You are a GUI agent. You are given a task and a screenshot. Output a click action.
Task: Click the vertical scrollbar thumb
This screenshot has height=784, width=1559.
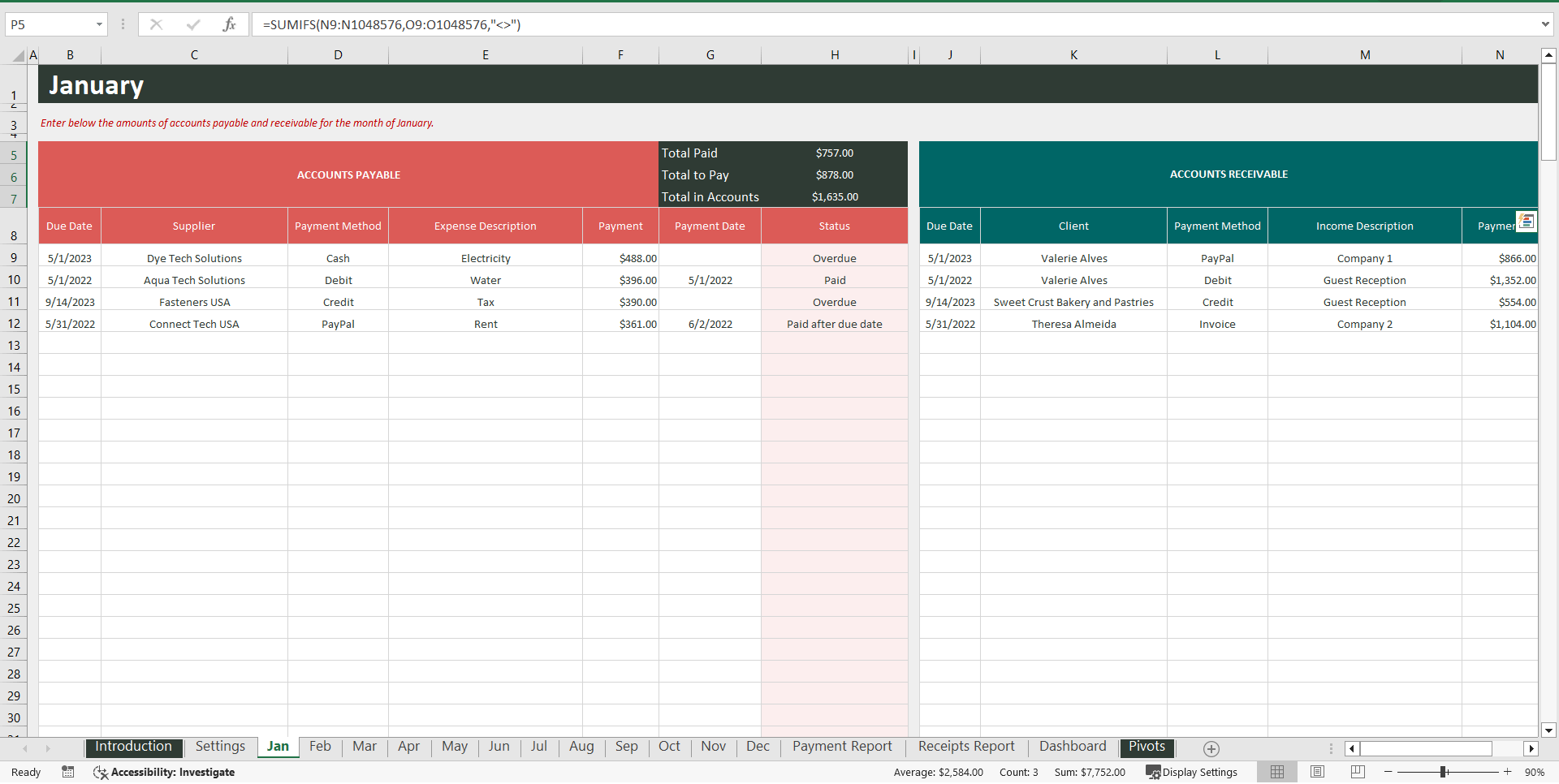1548,113
